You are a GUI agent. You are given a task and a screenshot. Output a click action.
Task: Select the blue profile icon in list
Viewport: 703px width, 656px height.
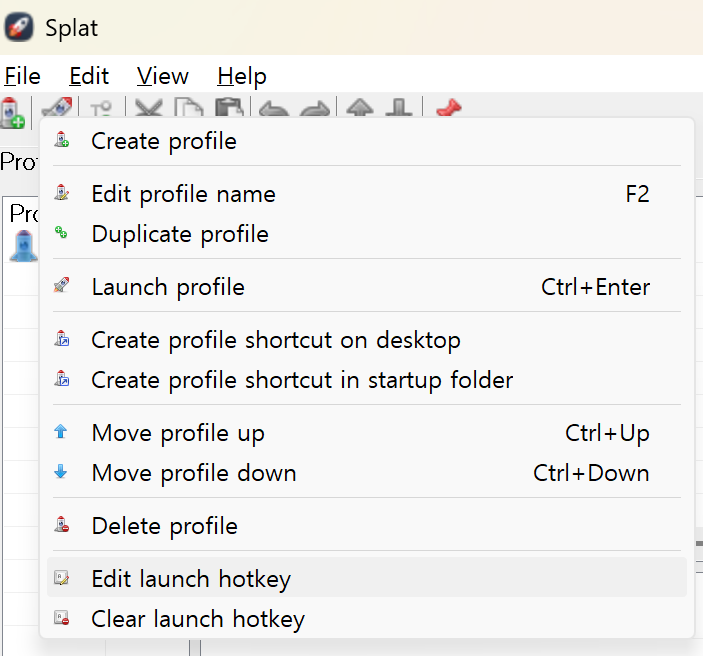[24, 246]
